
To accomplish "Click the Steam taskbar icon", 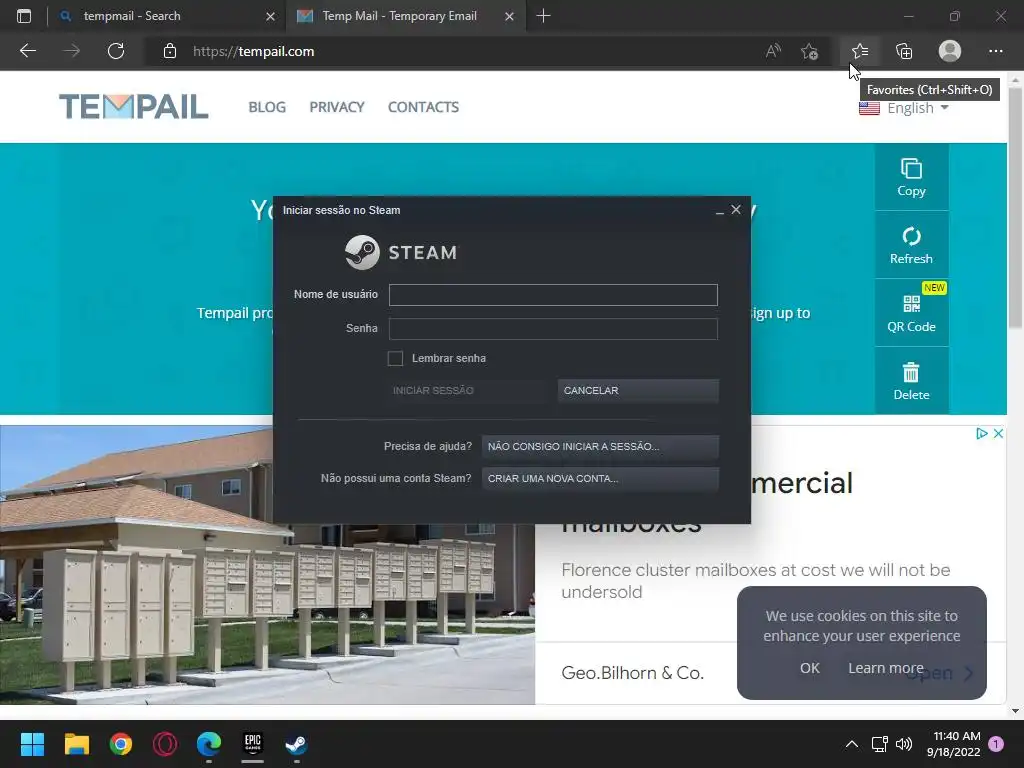I will [x=296, y=744].
